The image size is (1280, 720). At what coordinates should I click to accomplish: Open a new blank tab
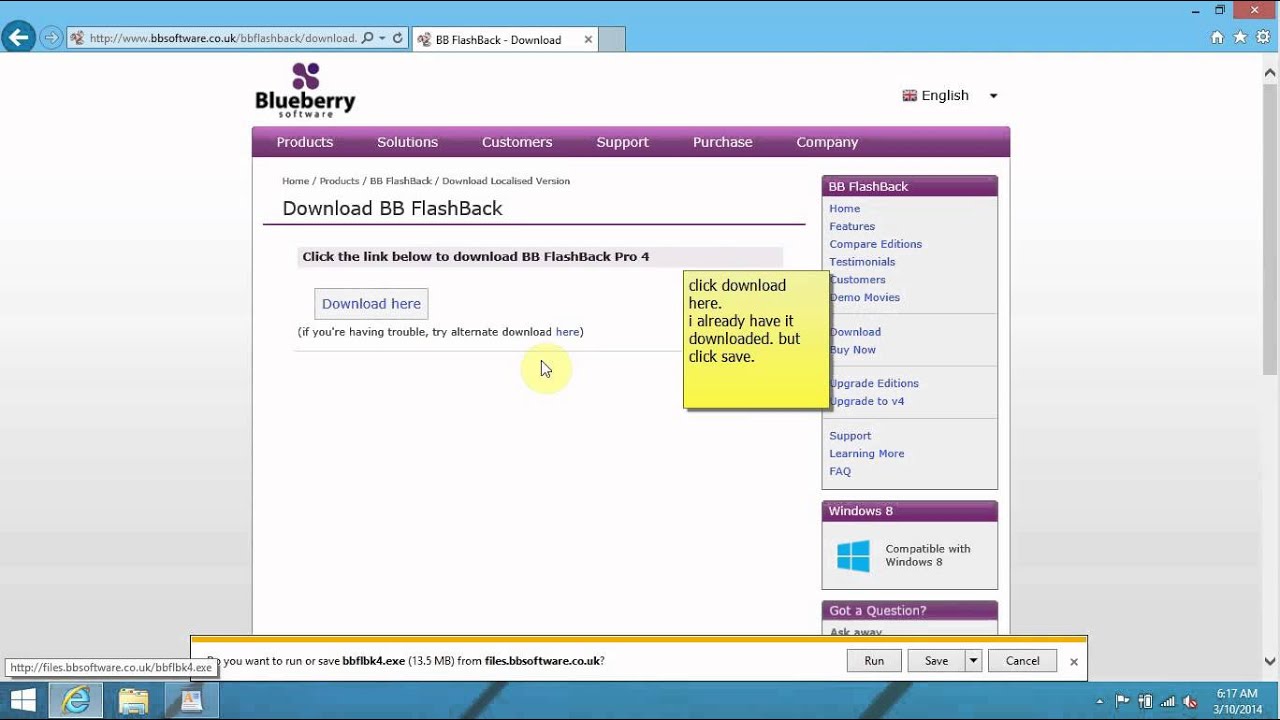pyautogui.click(x=612, y=40)
